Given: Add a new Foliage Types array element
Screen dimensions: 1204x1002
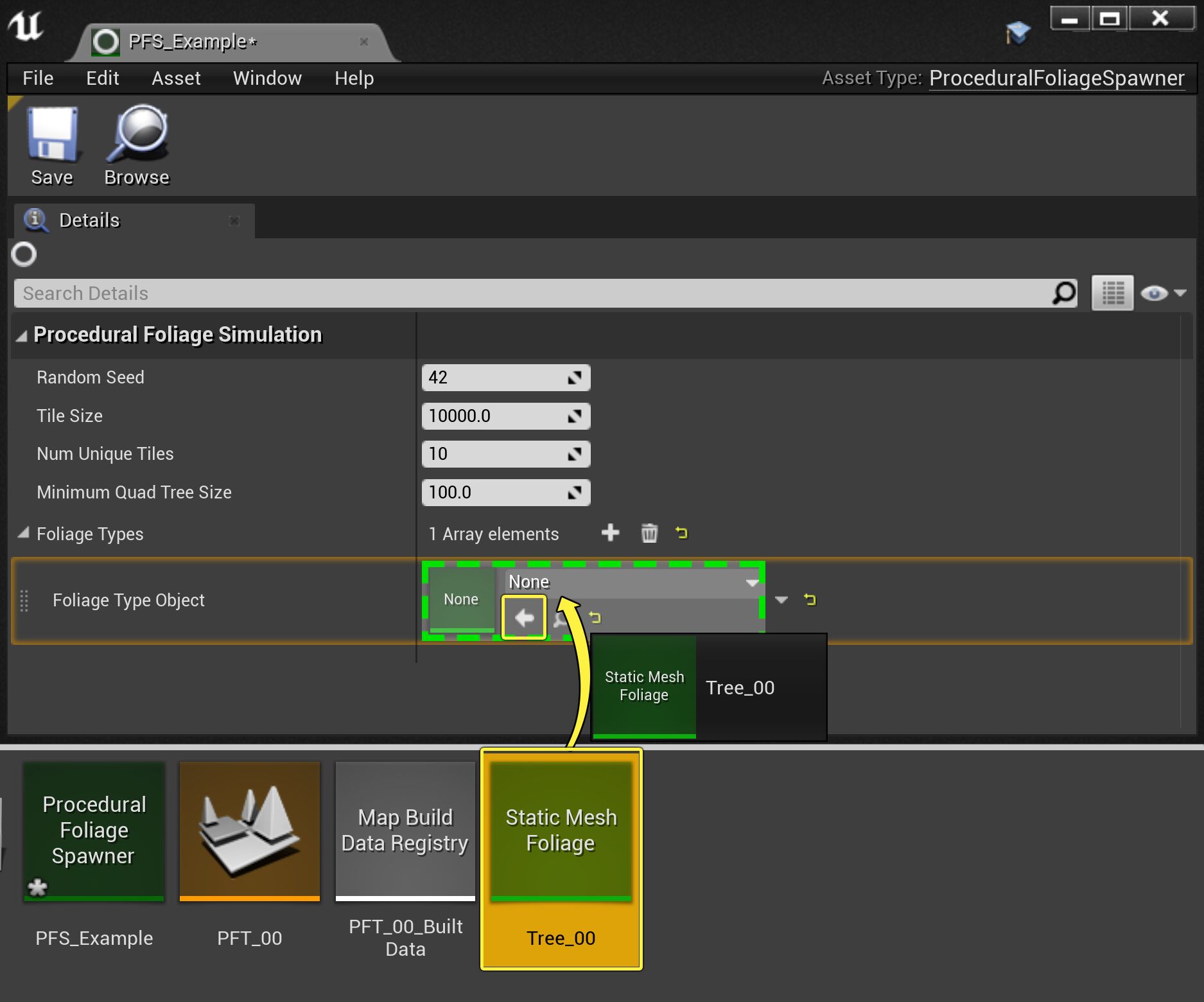Looking at the screenshot, I should point(611,533).
